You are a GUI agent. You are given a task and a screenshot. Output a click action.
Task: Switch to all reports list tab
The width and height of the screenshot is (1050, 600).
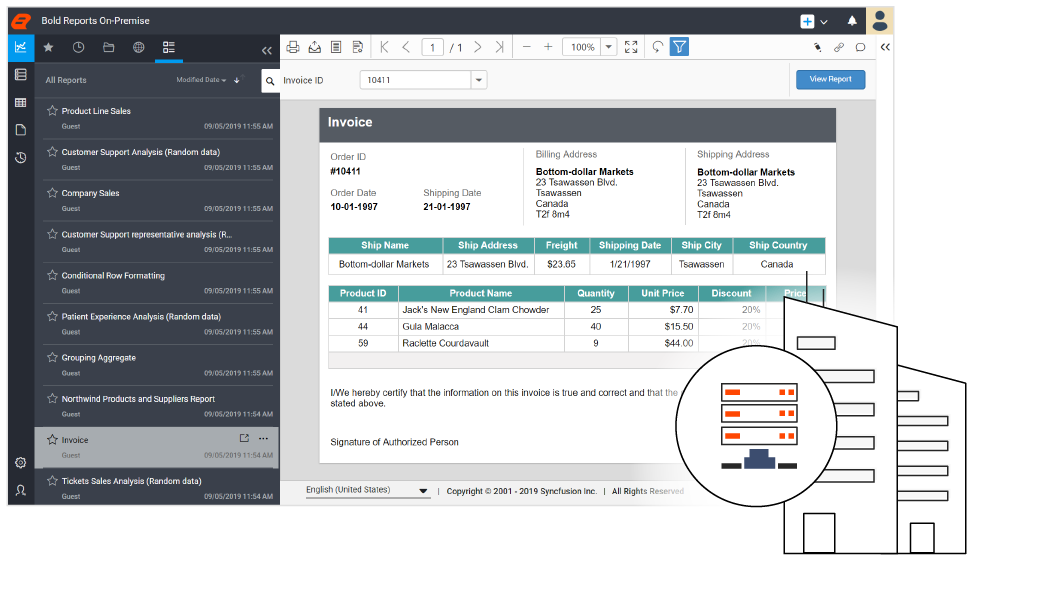(x=169, y=48)
